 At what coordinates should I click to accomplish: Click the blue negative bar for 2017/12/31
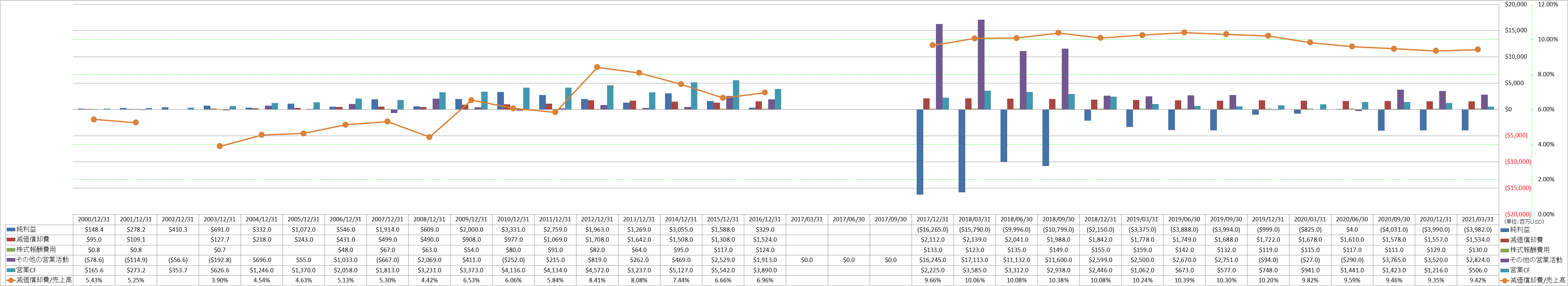(920, 152)
